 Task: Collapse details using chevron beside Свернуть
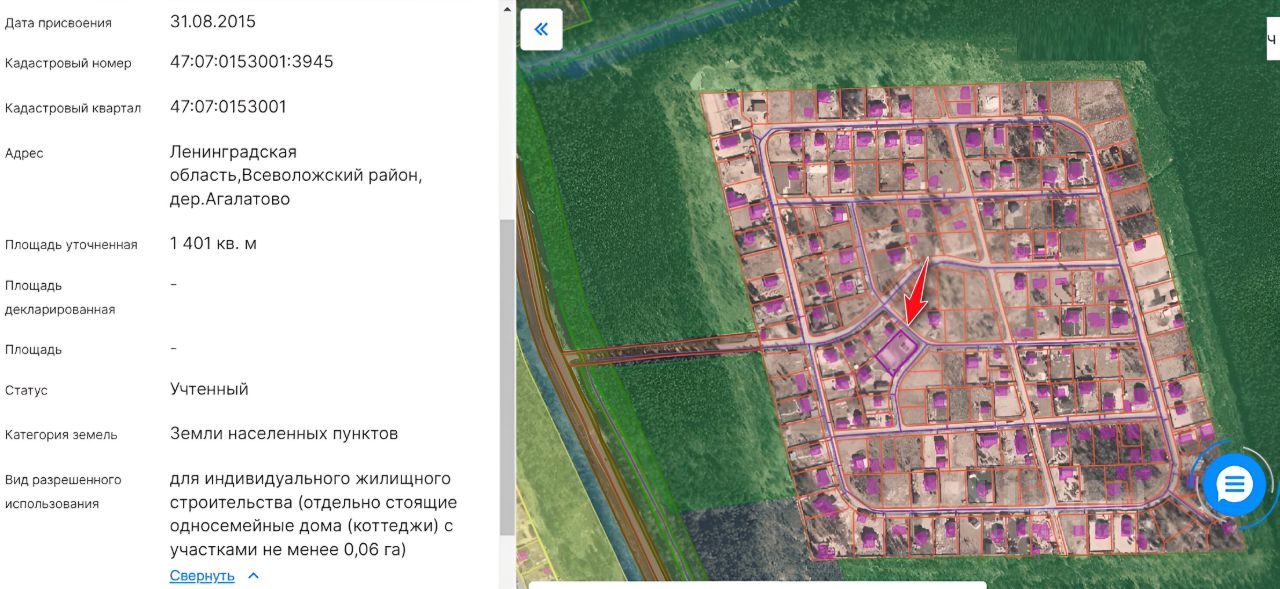click(253, 576)
